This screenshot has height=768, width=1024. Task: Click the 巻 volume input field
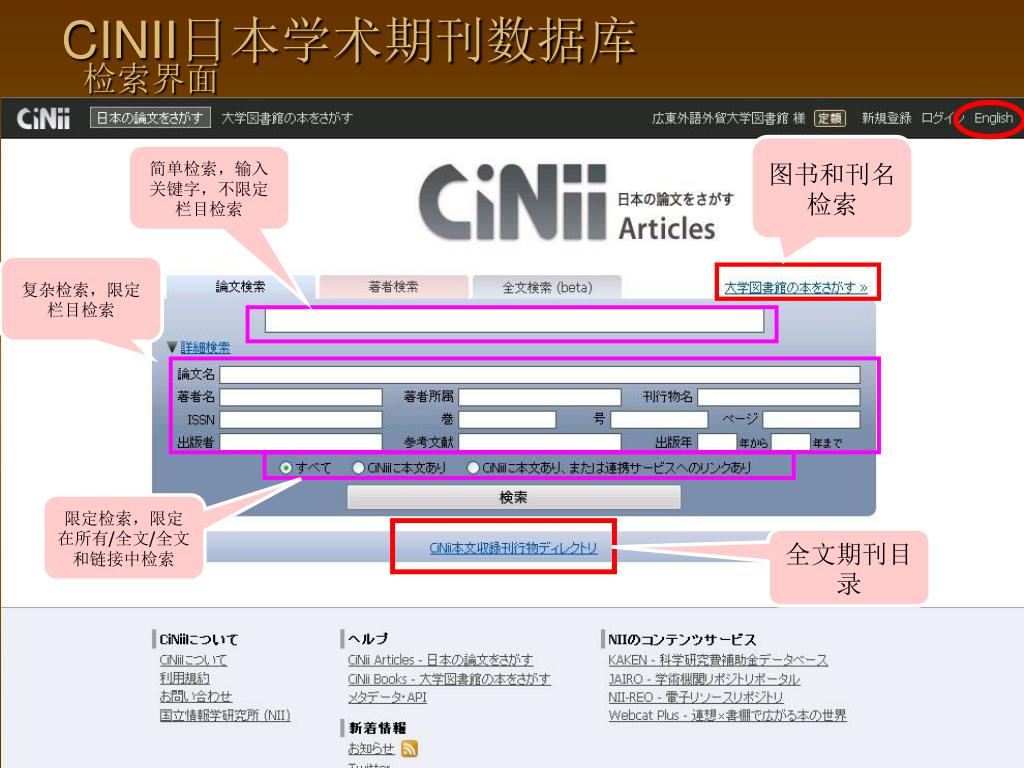(x=507, y=419)
